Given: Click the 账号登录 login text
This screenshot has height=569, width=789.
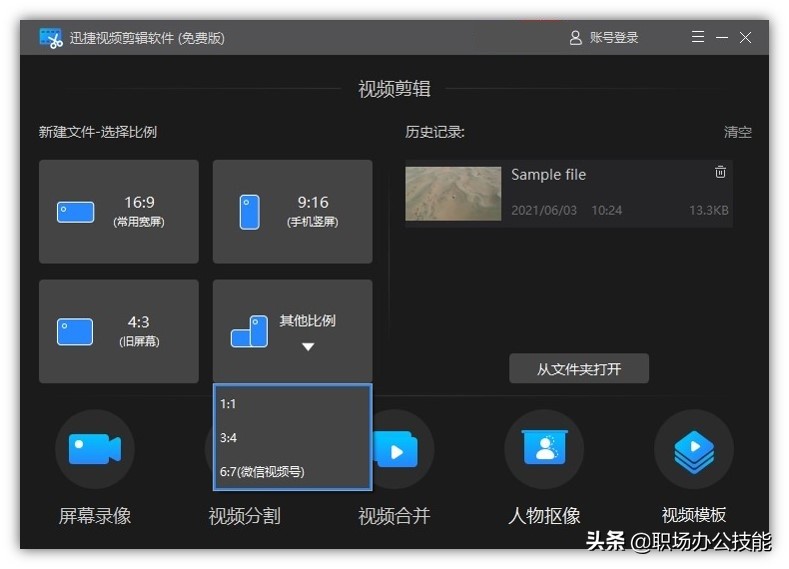Looking at the screenshot, I should (613, 38).
